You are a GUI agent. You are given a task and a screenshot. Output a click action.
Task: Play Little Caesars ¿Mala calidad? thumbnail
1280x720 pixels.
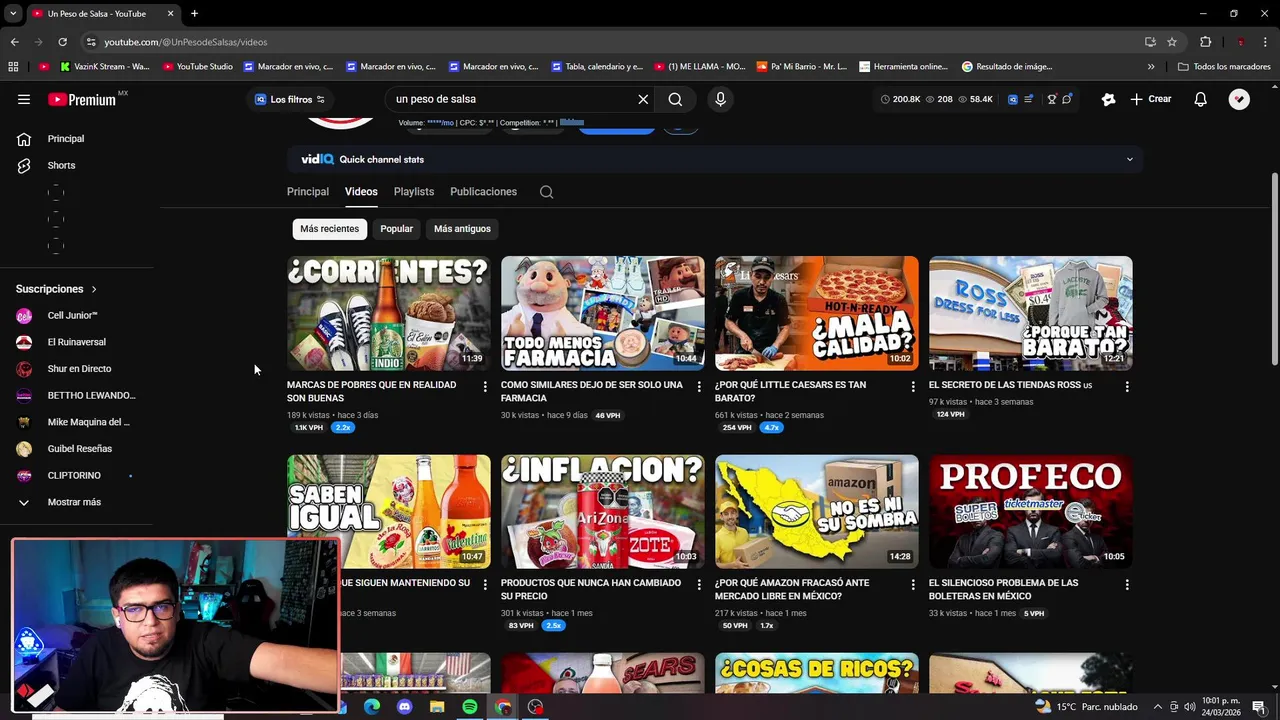(817, 313)
